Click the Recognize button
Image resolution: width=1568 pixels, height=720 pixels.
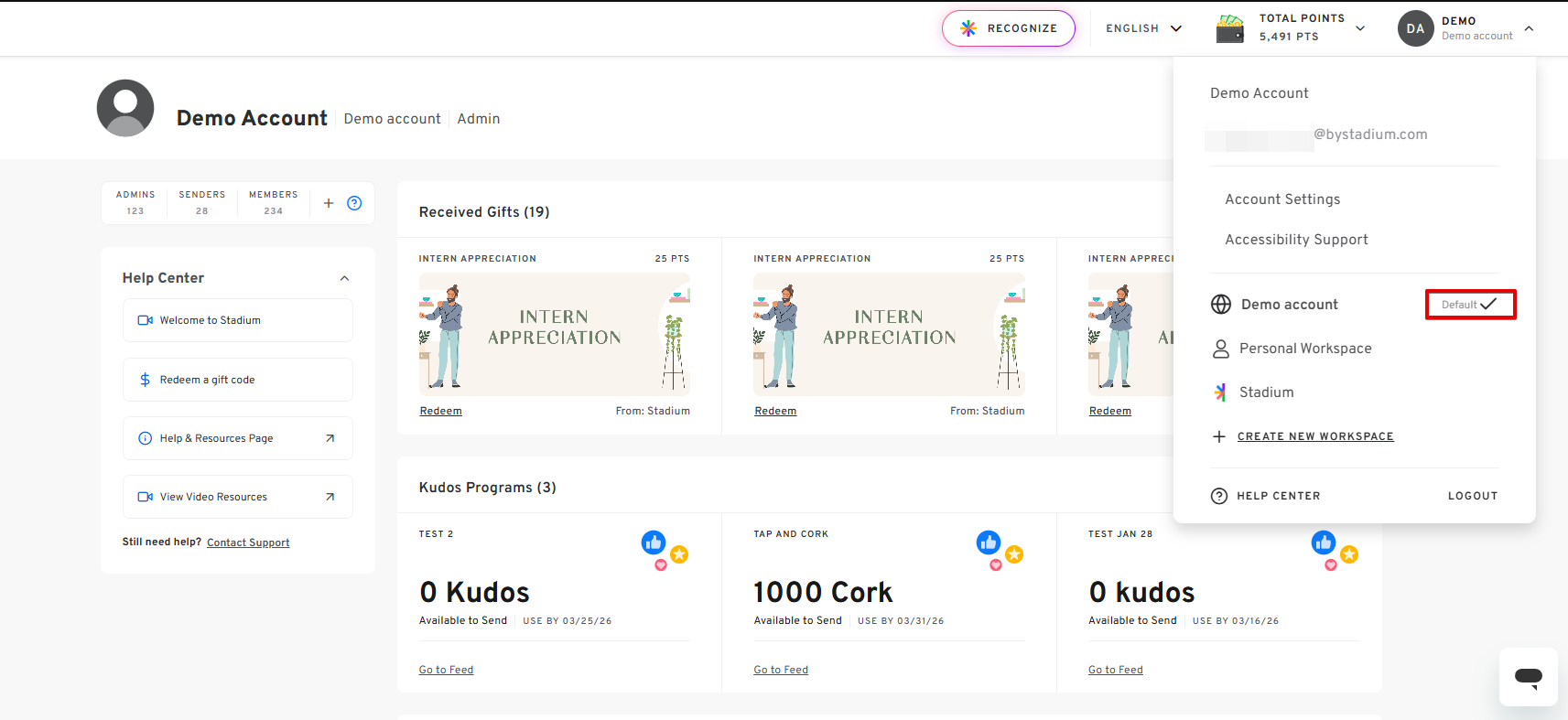coord(1008,28)
